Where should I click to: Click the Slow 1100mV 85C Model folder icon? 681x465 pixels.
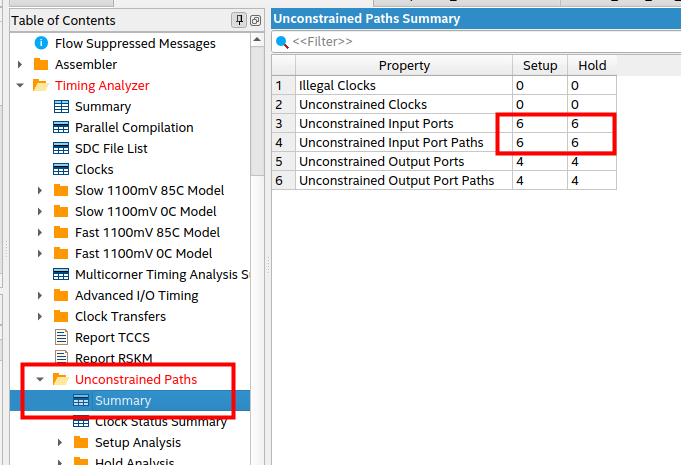(61, 190)
